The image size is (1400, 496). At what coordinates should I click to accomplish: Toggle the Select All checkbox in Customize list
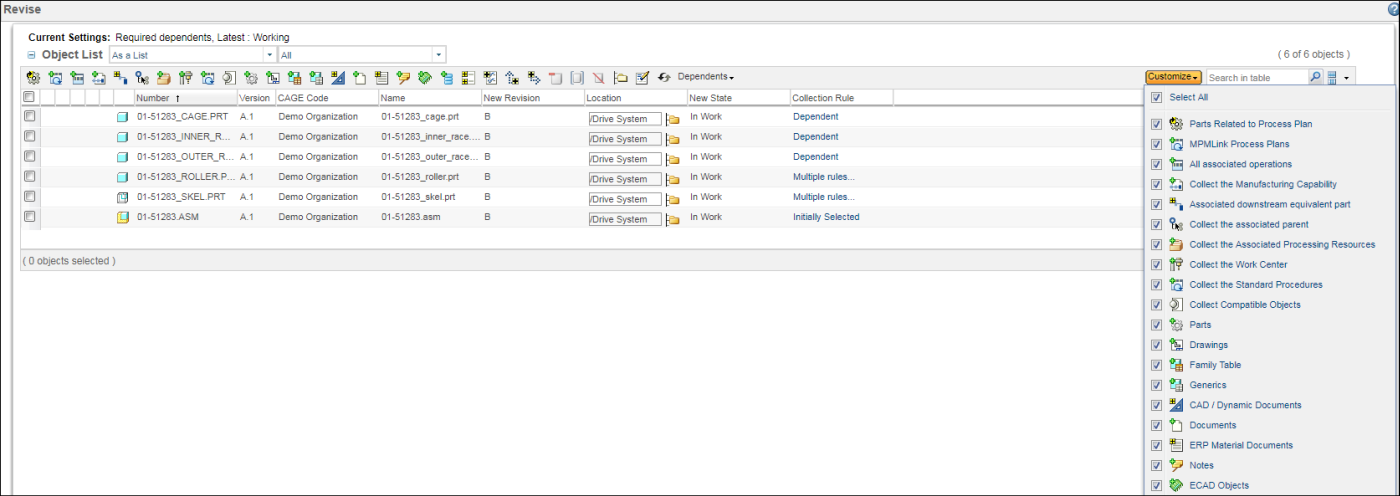(1157, 97)
